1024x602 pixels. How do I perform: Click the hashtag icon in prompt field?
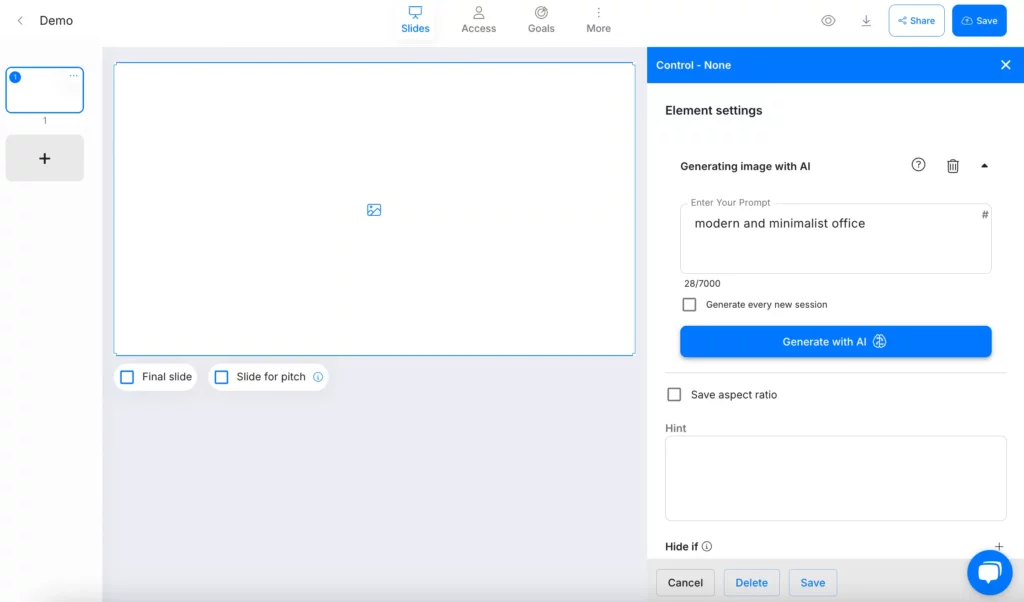tap(984, 215)
